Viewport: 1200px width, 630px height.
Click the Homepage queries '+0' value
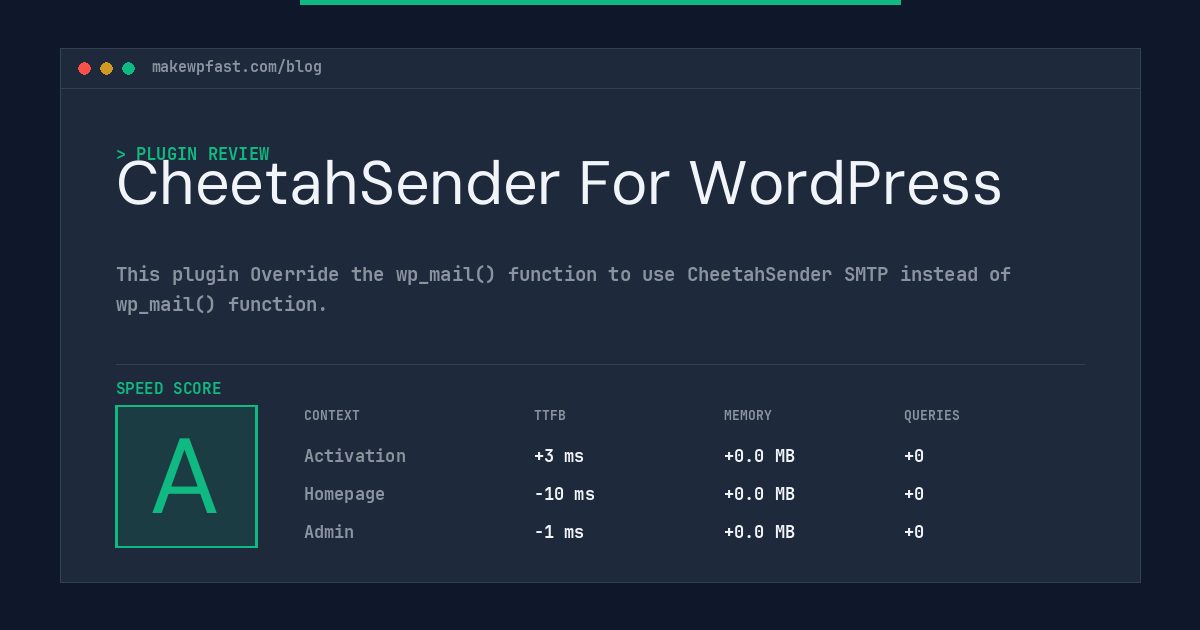(914, 494)
